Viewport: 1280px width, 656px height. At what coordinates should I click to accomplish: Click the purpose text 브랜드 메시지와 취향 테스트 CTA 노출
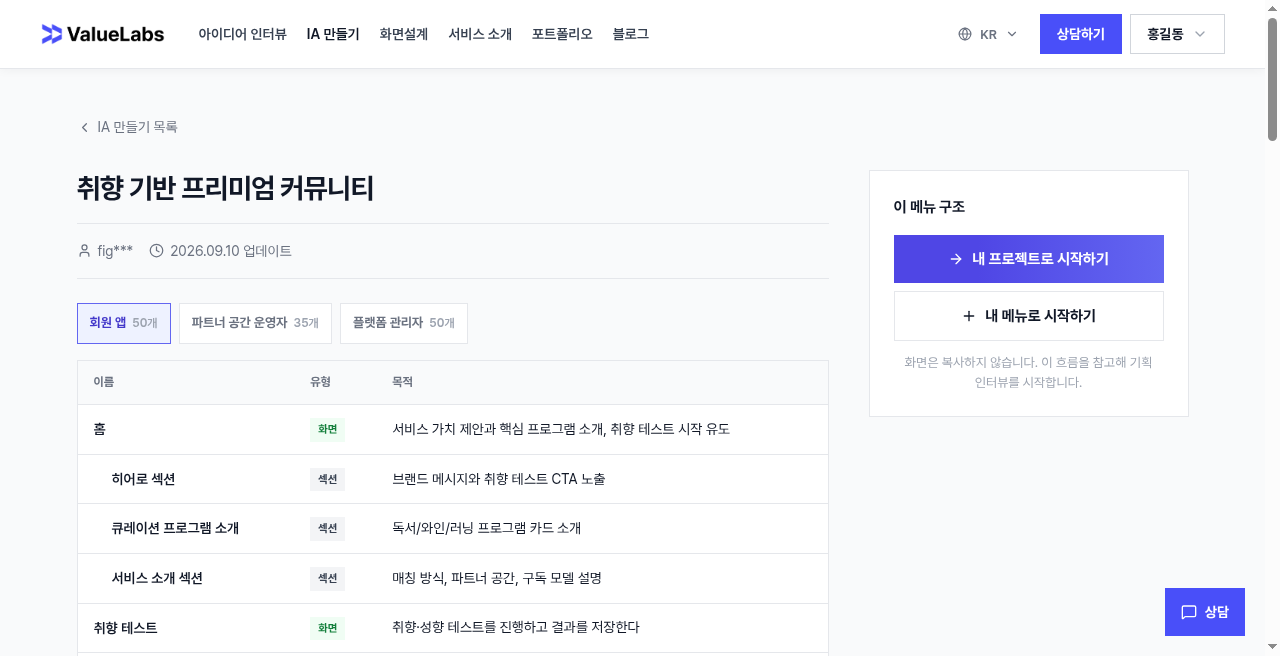pyautogui.click(x=498, y=479)
